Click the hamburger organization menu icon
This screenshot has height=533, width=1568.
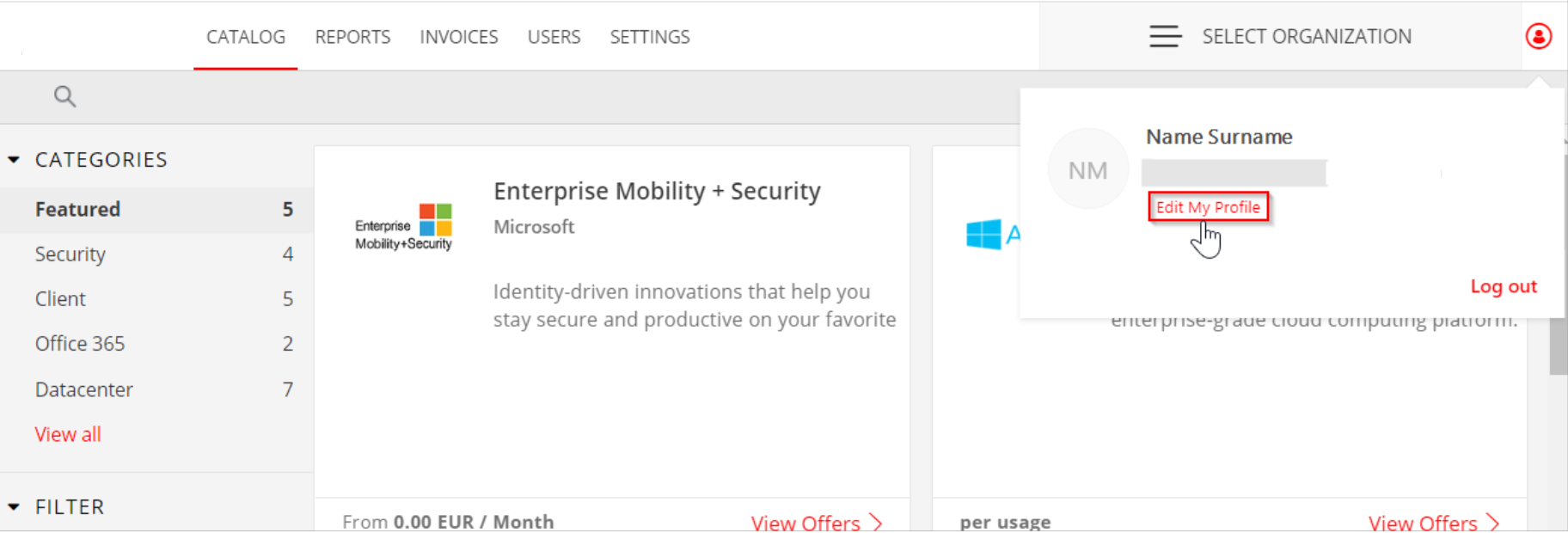(1166, 36)
